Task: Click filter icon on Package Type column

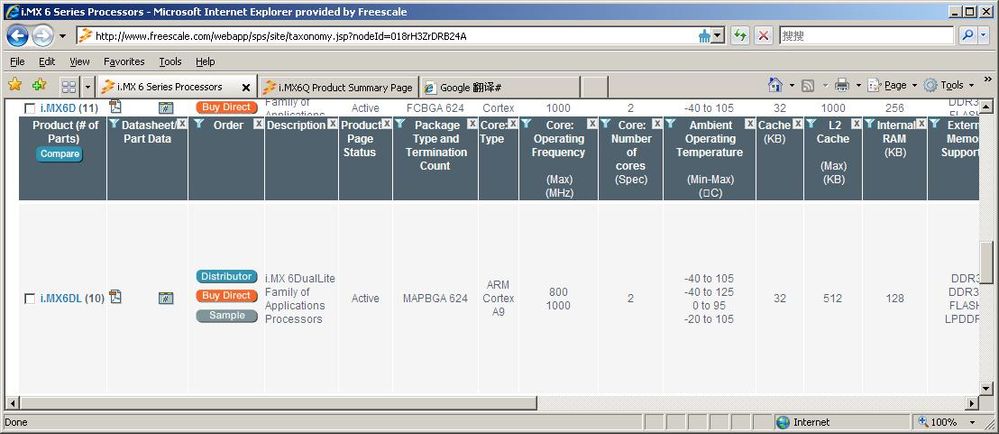Action: (400, 124)
